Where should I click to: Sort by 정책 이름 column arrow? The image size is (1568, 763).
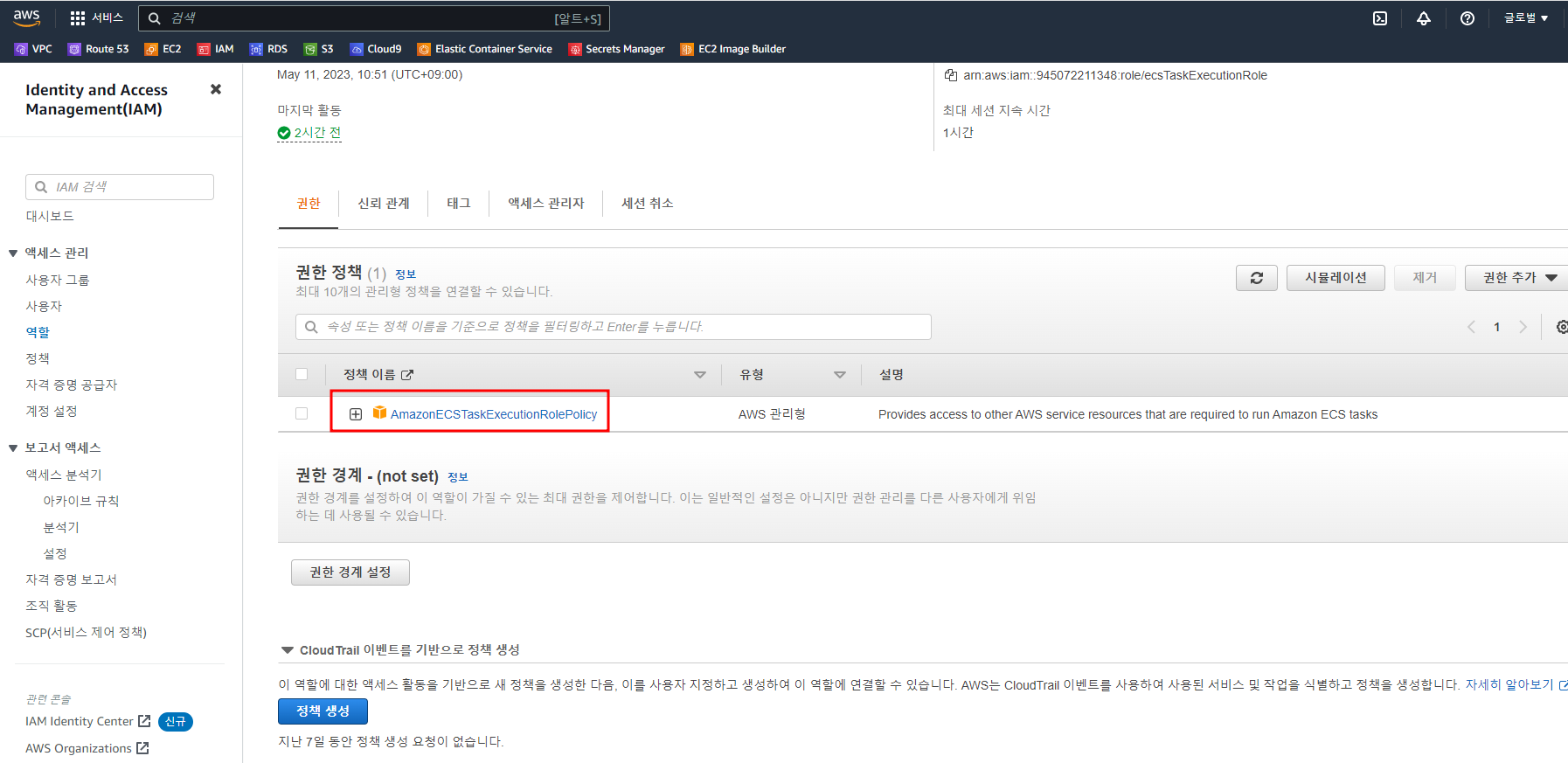coord(700,375)
